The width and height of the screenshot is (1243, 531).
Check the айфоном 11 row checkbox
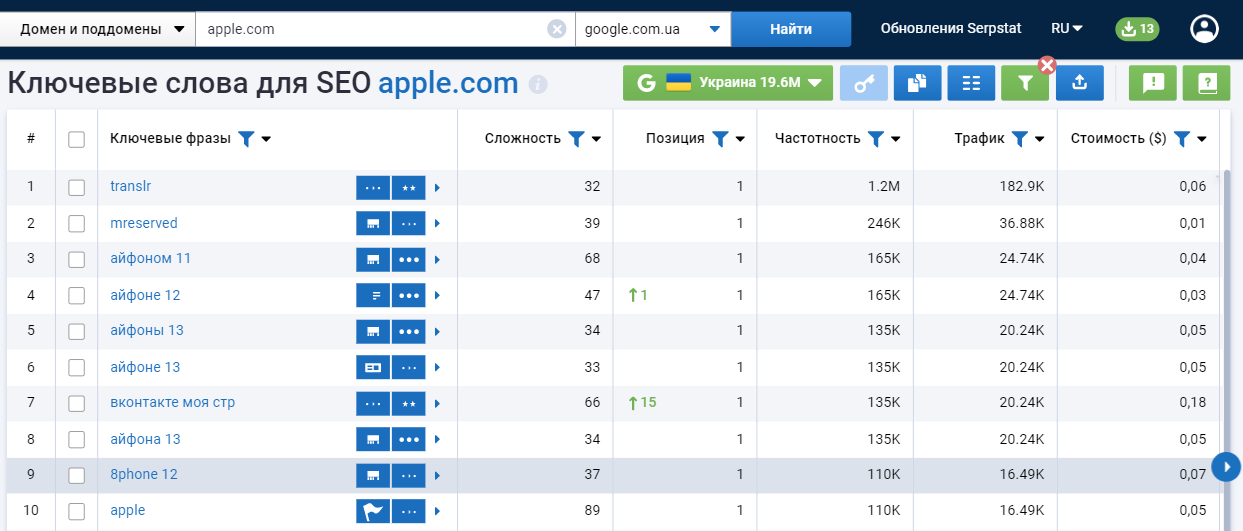[x=76, y=259]
